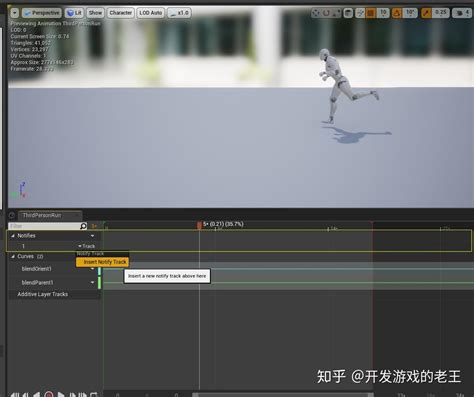Choose Insert Notify Track menu entry

pos(103,262)
